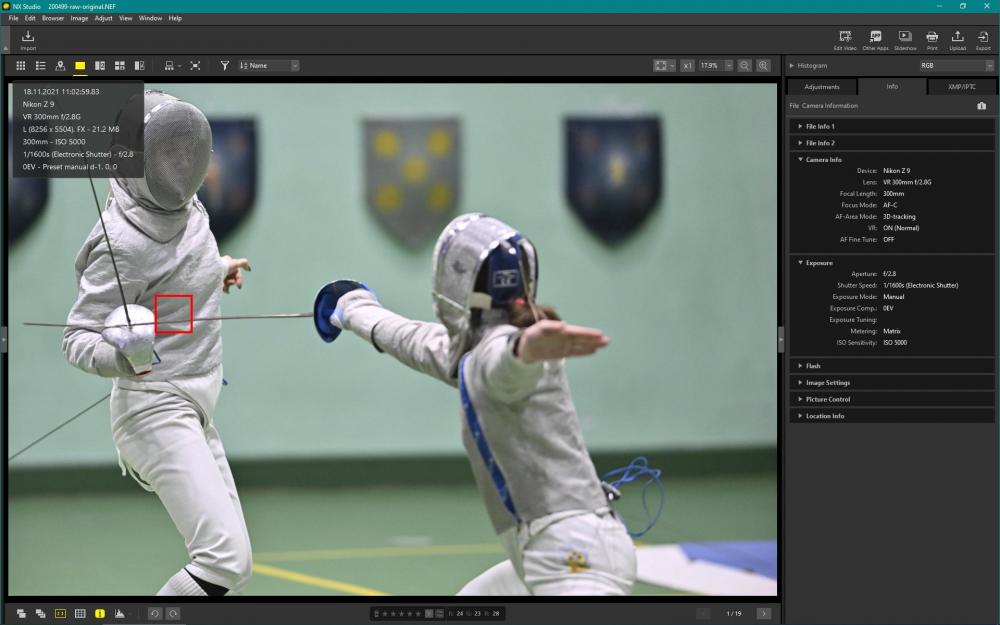Switch to thumbnail list view
This screenshot has height=625, width=1000.
40,66
